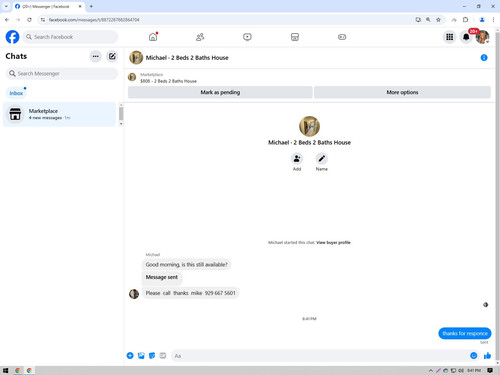Open the notifications bell
The height and width of the screenshot is (375, 500).
466,37
